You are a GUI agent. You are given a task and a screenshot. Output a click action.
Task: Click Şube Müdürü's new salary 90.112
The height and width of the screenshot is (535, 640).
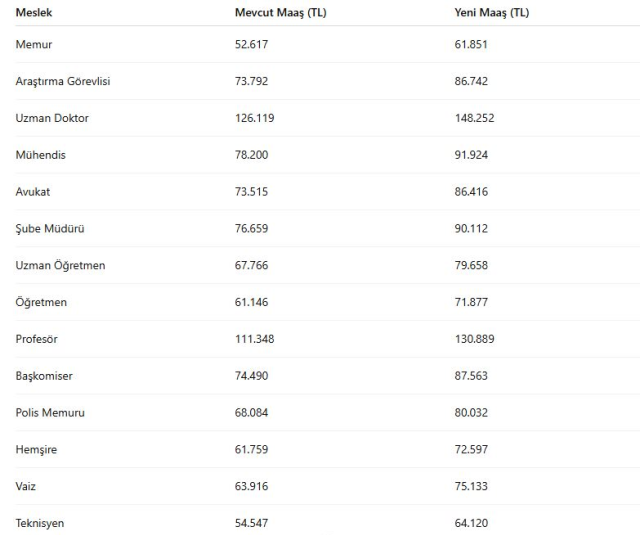click(x=471, y=229)
